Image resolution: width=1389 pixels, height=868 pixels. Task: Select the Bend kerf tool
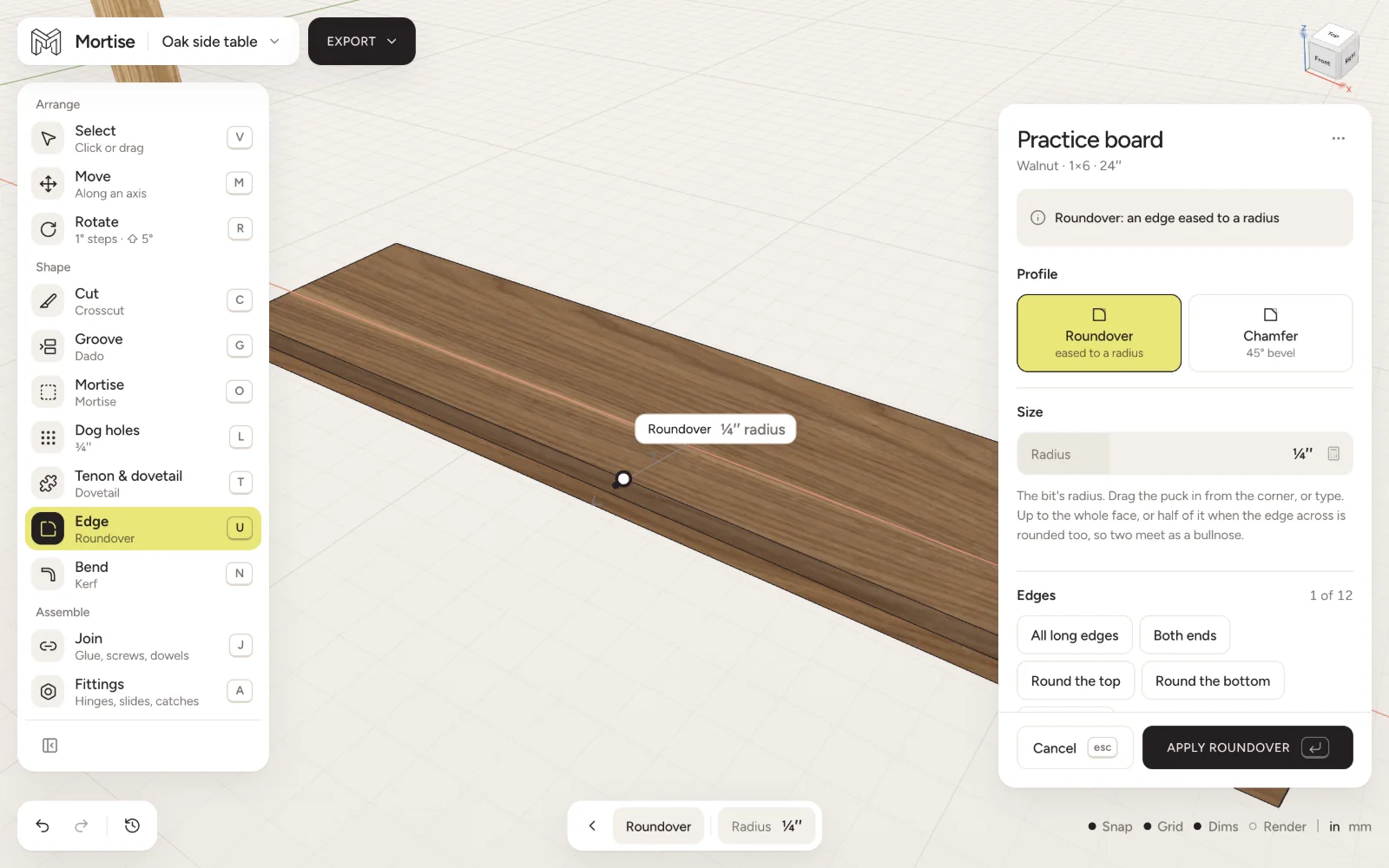coord(143,574)
